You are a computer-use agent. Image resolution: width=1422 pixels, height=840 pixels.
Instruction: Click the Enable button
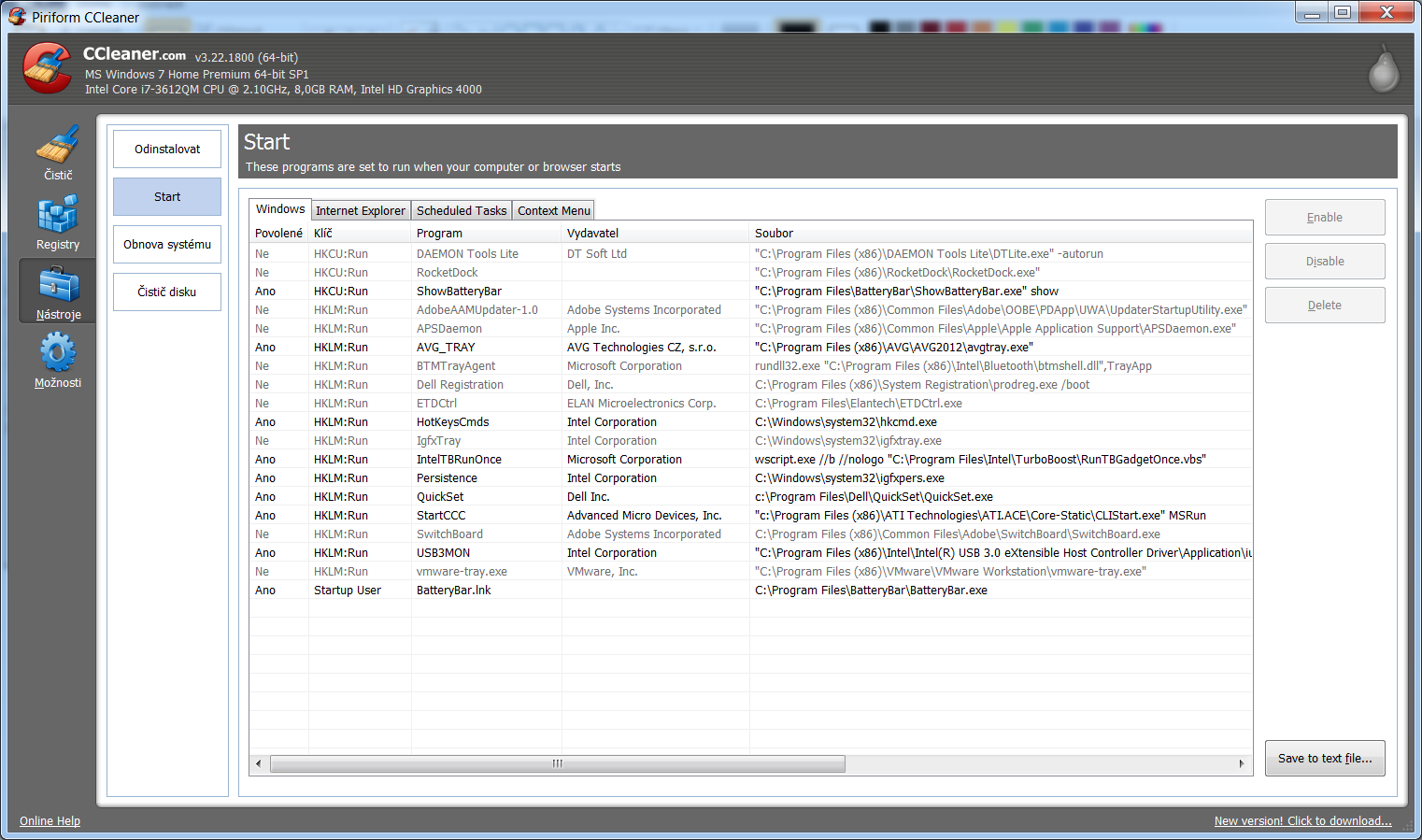pos(1325,218)
